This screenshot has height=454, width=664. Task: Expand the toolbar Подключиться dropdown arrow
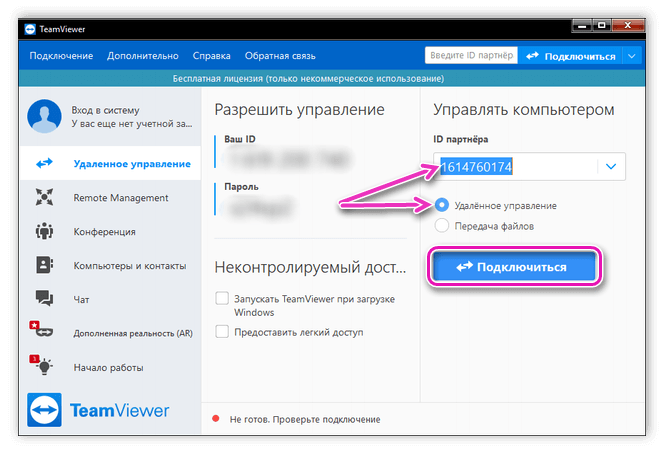click(631, 56)
